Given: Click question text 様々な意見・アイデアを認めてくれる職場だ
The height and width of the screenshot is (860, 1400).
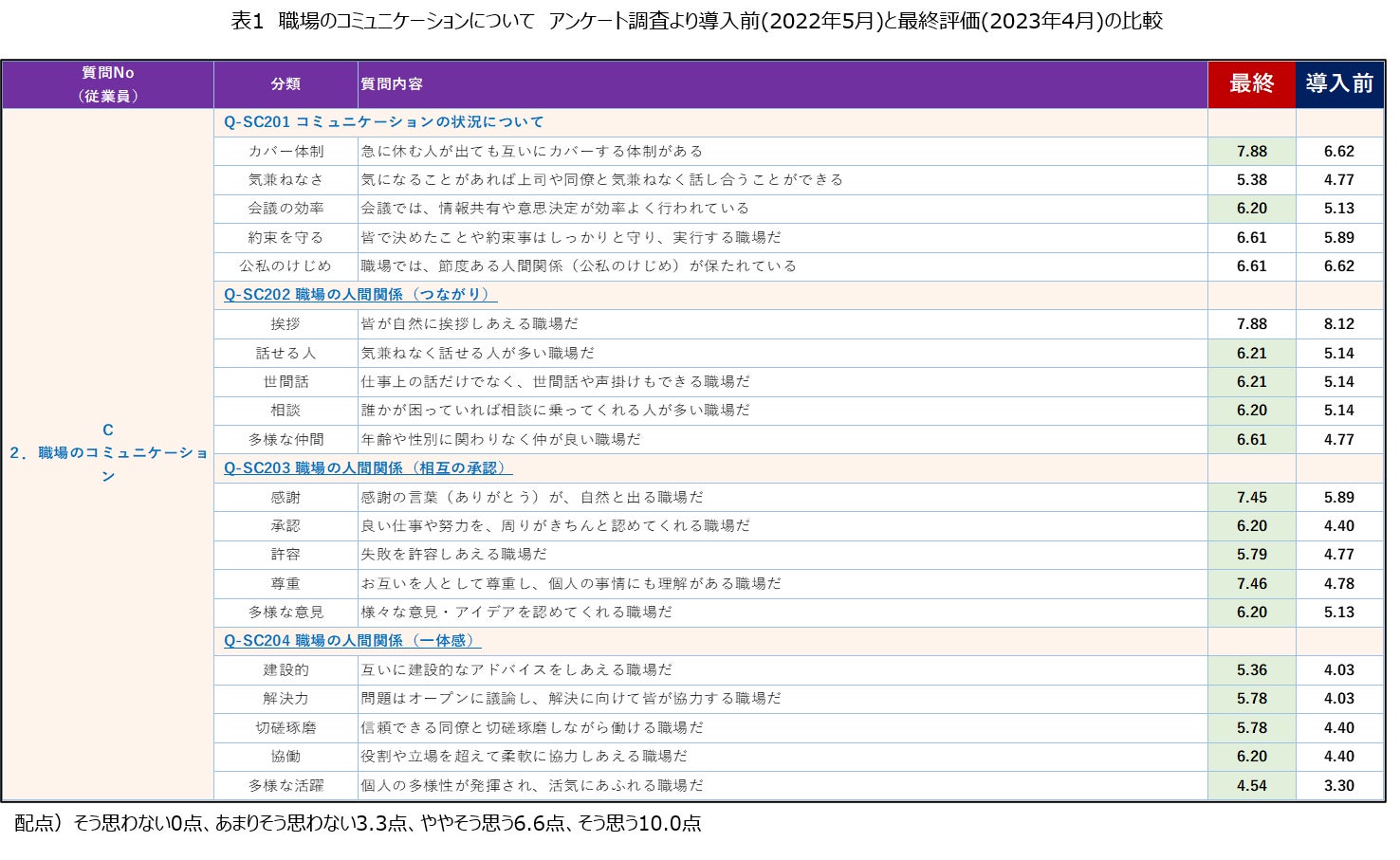Looking at the screenshot, I should pos(516,613).
